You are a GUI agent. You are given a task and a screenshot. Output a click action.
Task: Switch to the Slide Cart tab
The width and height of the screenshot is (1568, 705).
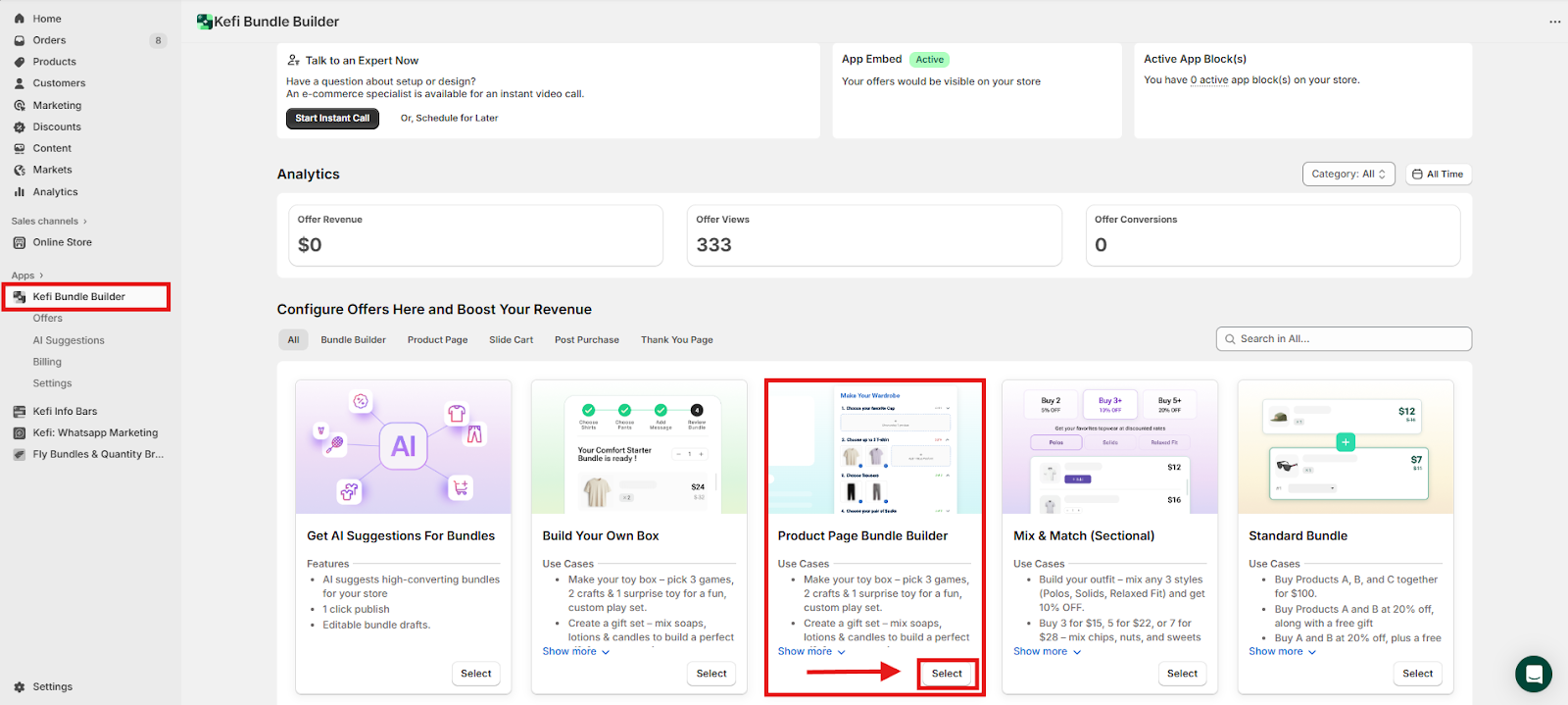click(x=511, y=340)
